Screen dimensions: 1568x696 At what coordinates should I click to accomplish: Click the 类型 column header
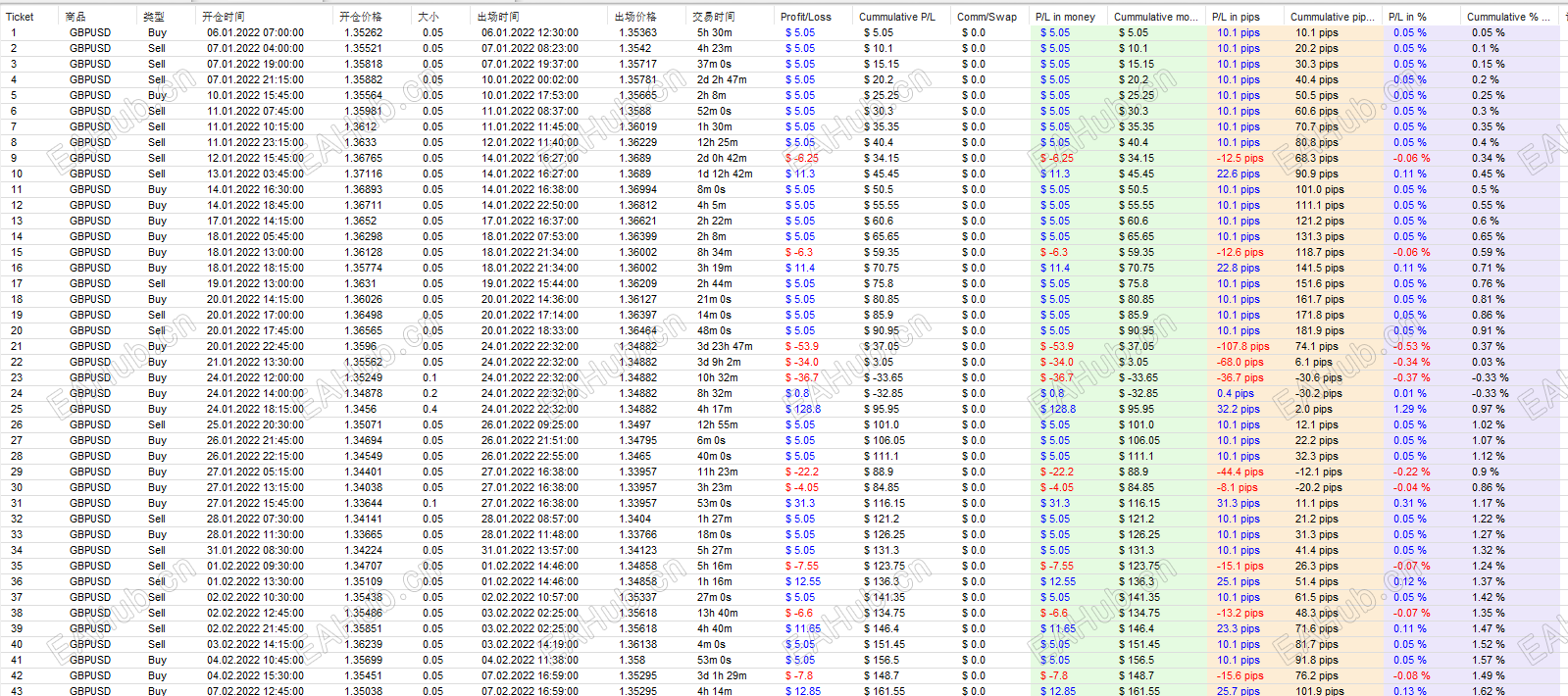click(x=154, y=17)
